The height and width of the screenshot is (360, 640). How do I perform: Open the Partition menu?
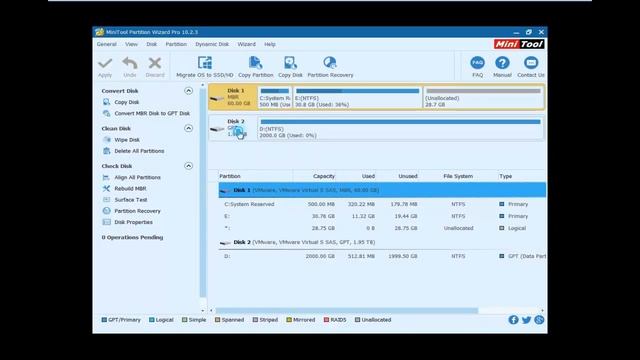pos(176,44)
